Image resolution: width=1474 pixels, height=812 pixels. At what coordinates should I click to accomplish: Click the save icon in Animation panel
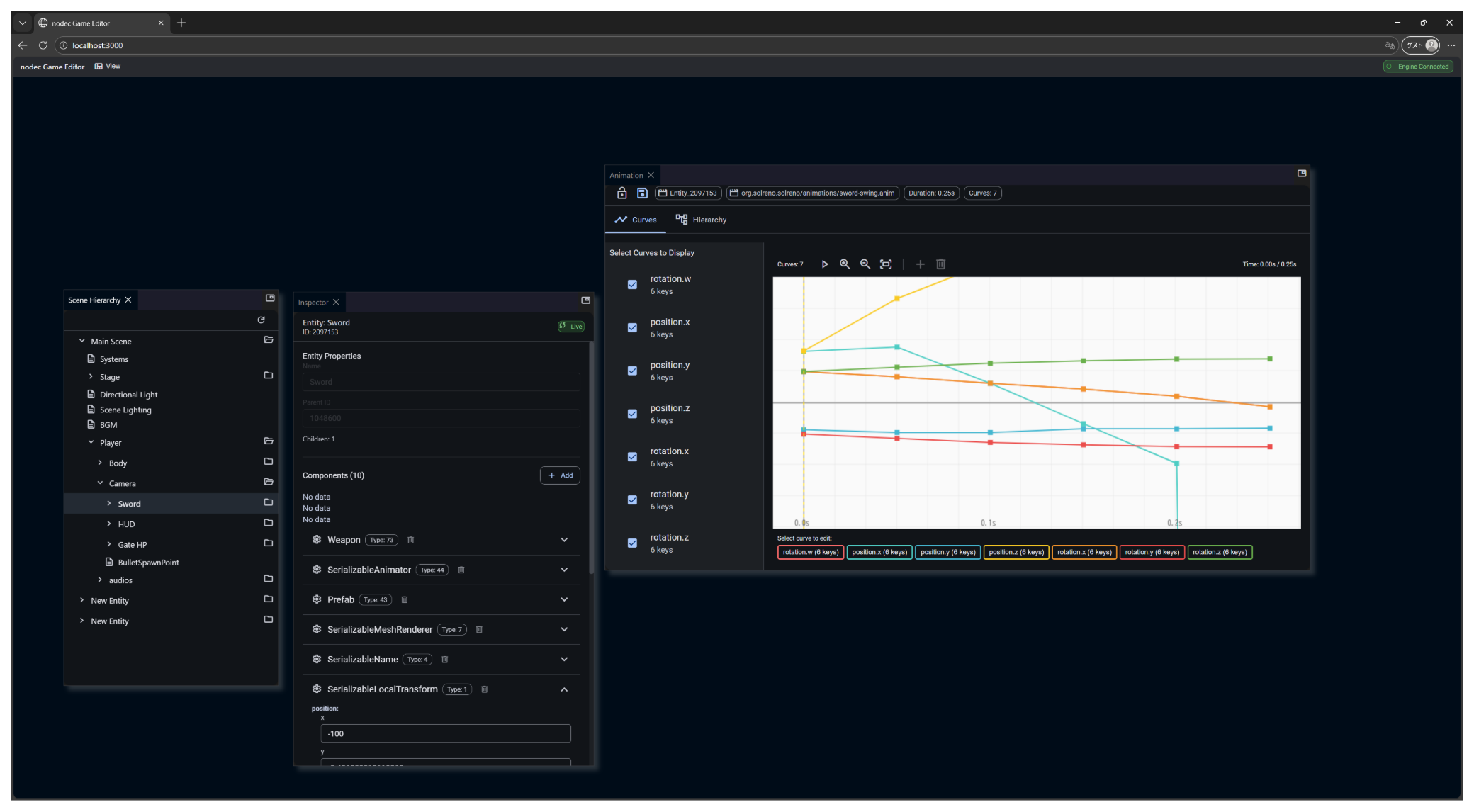pyautogui.click(x=642, y=193)
